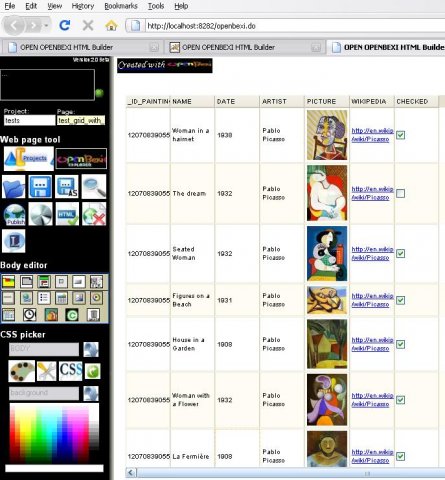Click the Seated Woman painting thumbnail
The width and height of the screenshot is (445, 480).
pos(327,253)
